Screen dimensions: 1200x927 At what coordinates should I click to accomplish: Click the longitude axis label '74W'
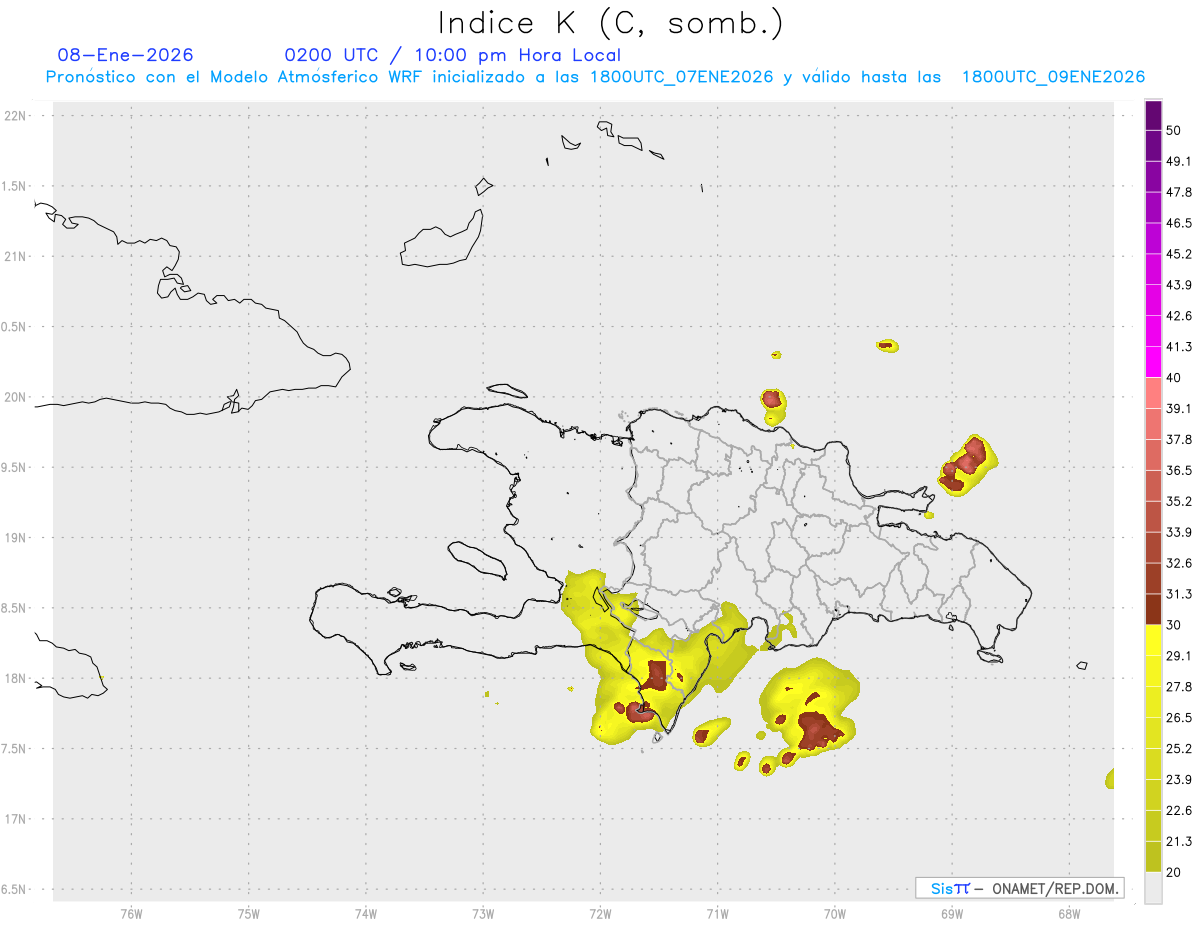(x=366, y=913)
